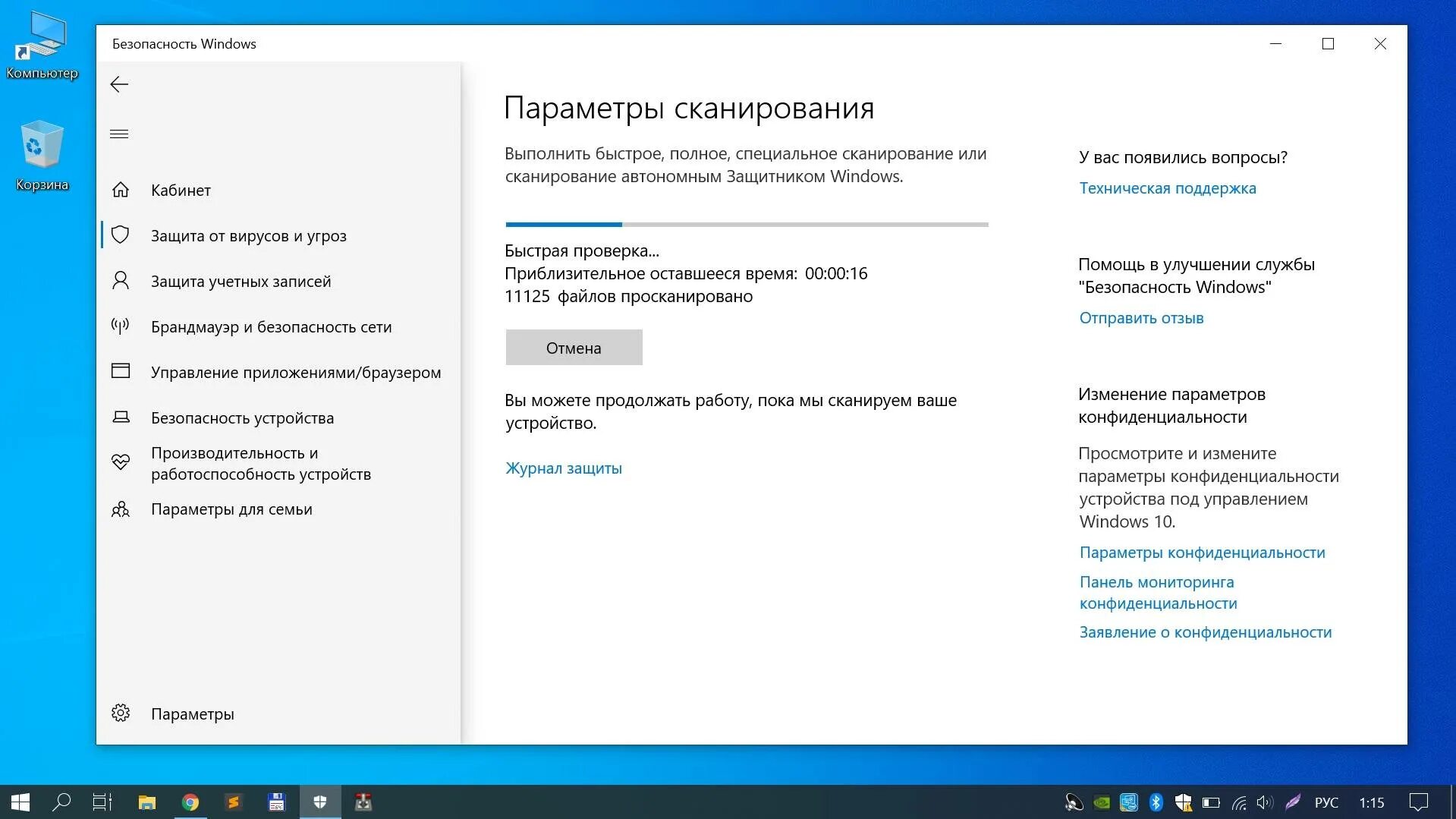Open network Wi-Fi tray icon
The image size is (1456, 819).
1238,802
